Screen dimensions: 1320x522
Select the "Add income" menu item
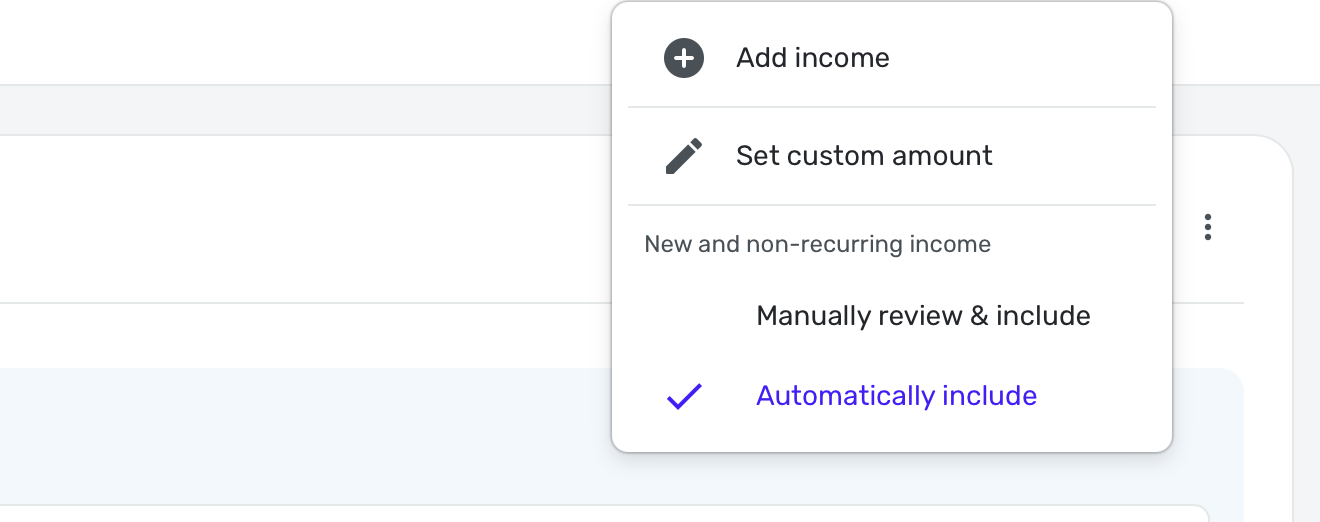812,58
